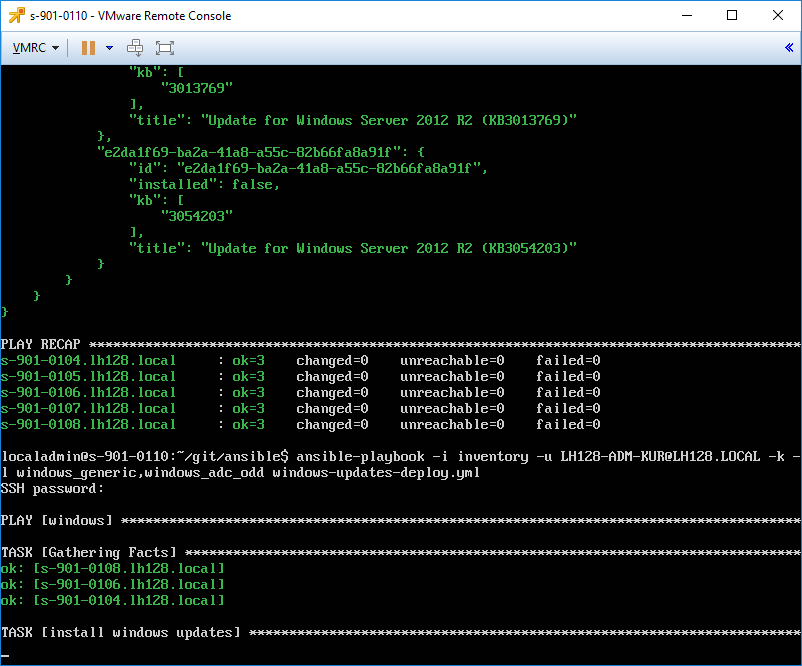Click failed=0 for s-901-0104 row
Image resolution: width=802 pixels, height=666 pixels.
point(568,361)
